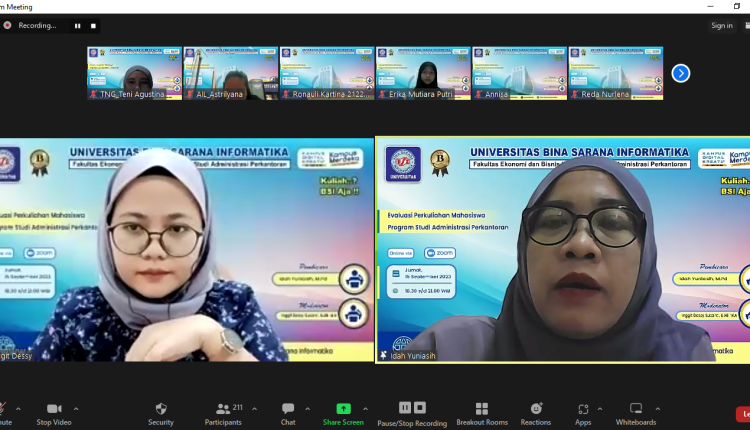Open Reactions menu

(536, 414)
